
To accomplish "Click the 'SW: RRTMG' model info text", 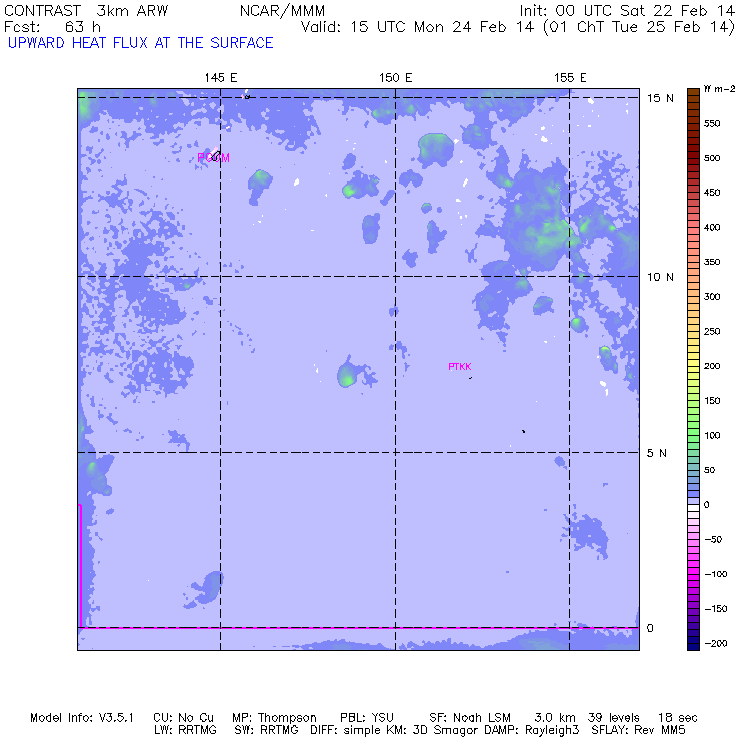I will click(267, 730).
